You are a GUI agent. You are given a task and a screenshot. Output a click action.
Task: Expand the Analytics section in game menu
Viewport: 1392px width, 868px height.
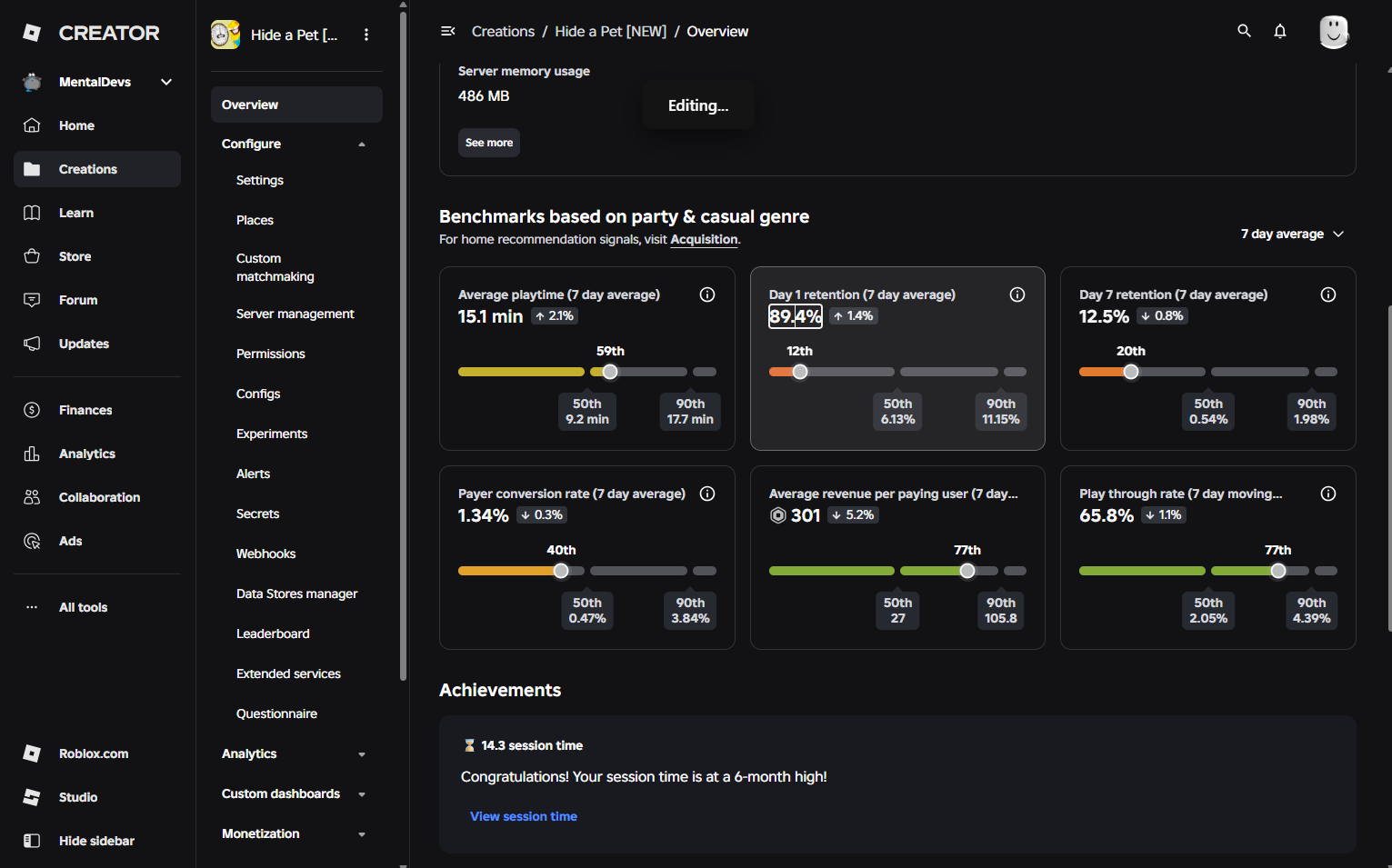pos(362,754)
